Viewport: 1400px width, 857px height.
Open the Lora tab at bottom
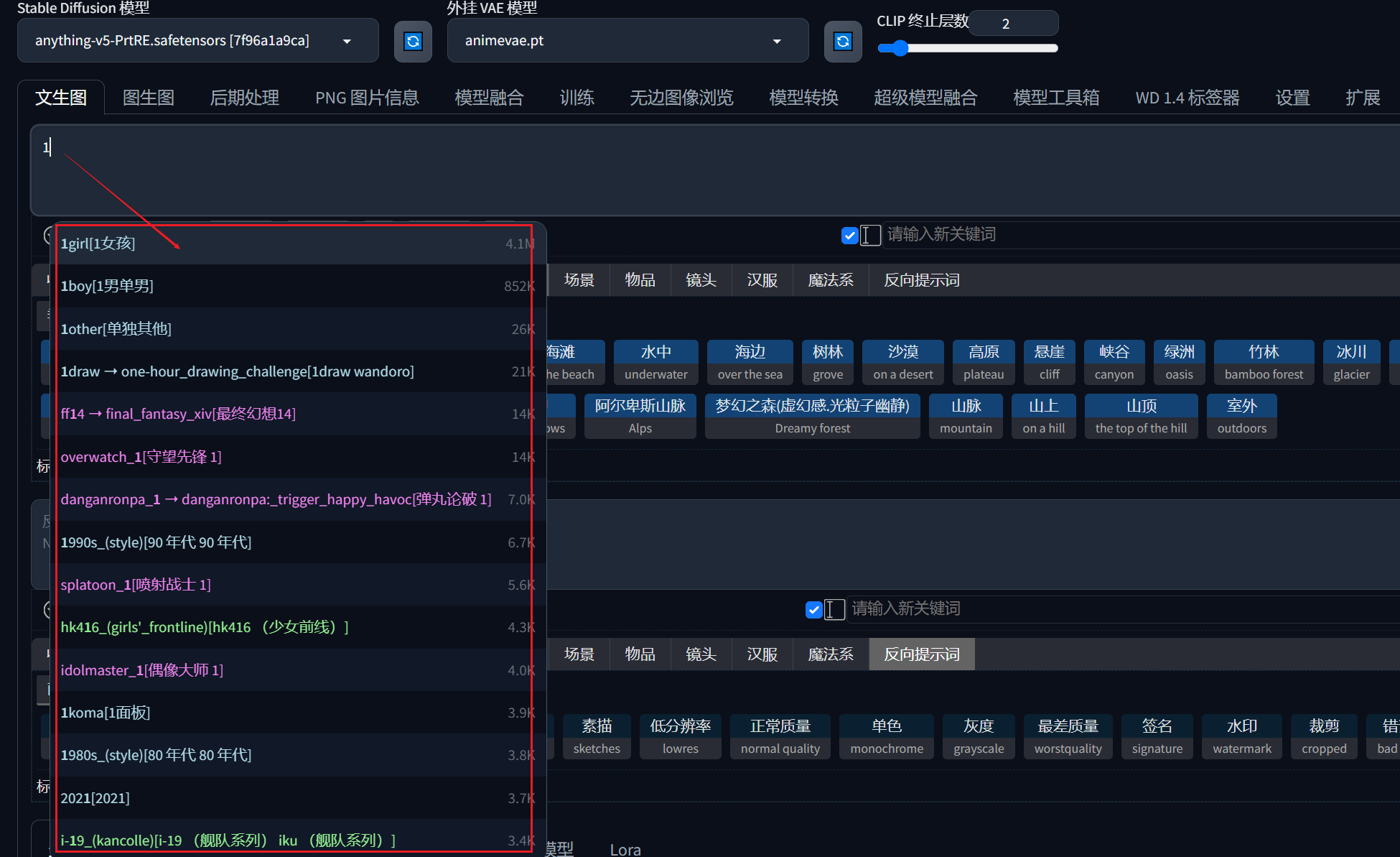click(x=625, y=849)
